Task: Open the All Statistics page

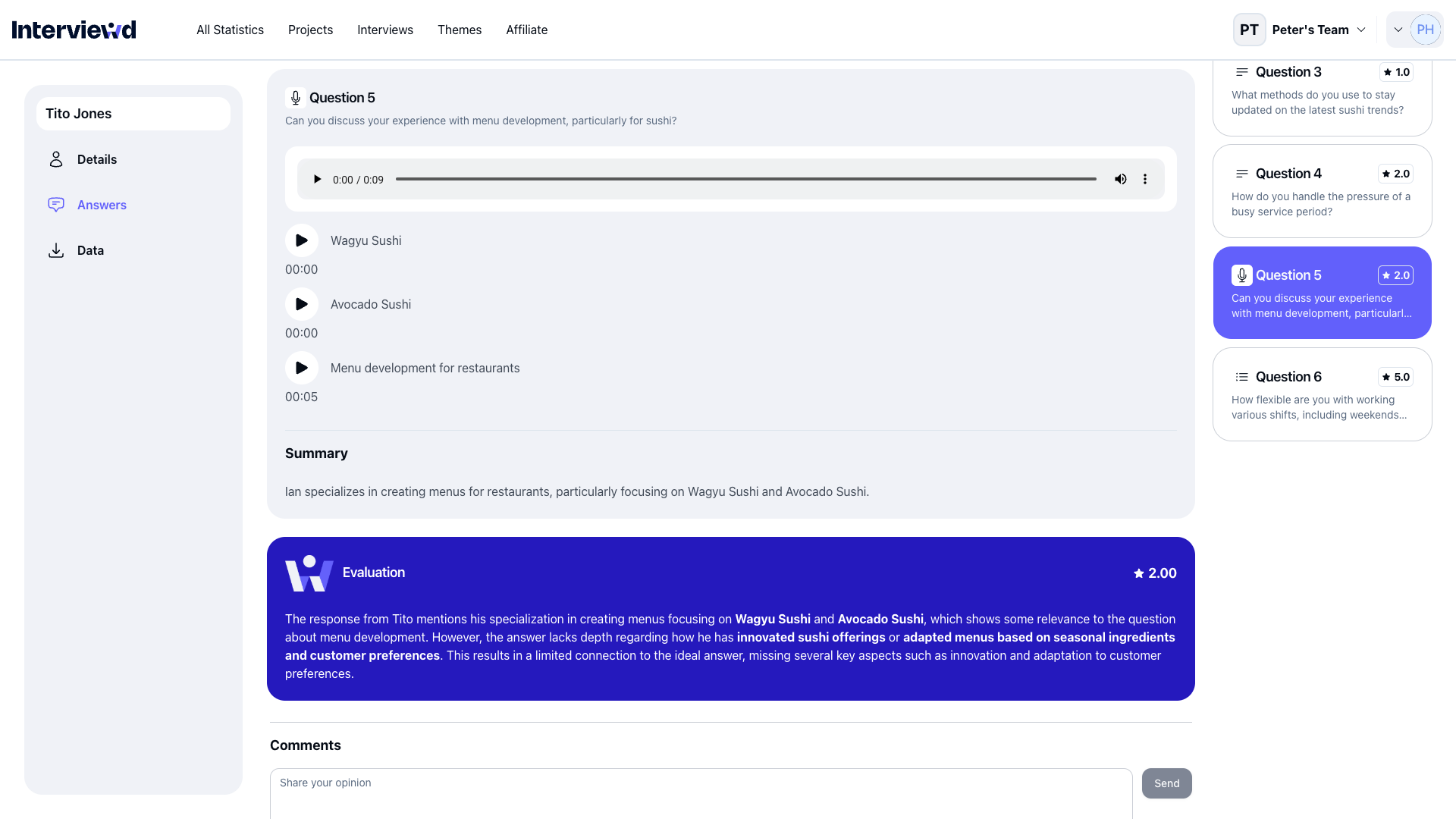Action: coord(230,30)
